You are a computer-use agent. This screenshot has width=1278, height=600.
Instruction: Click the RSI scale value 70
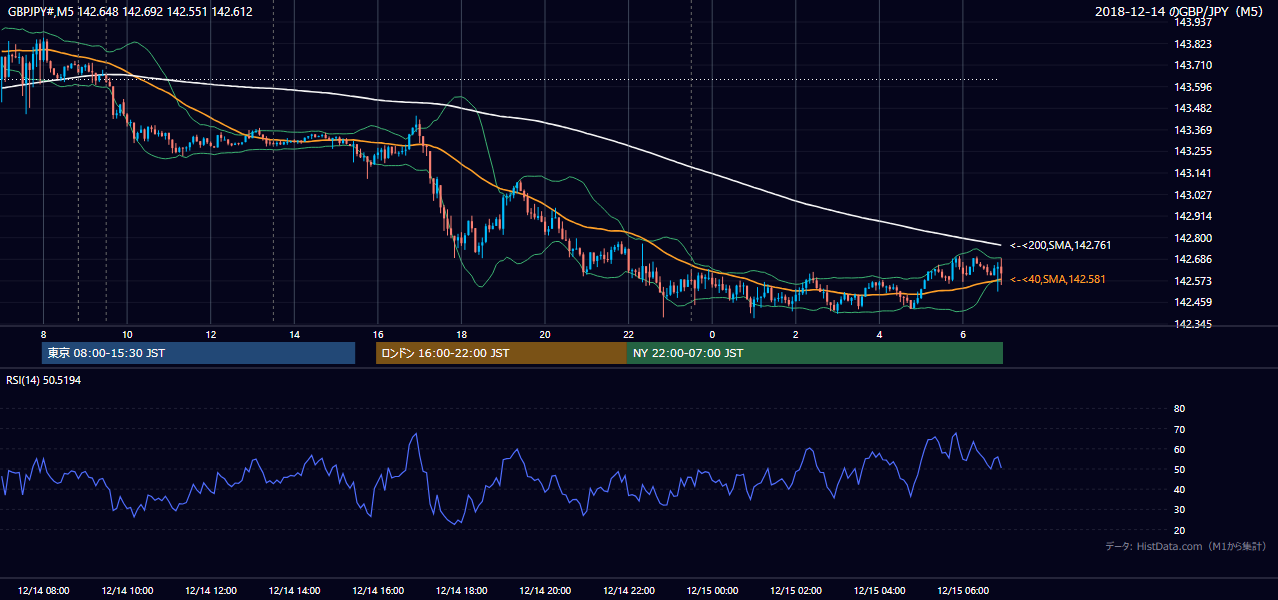[x=1179, y=429]
